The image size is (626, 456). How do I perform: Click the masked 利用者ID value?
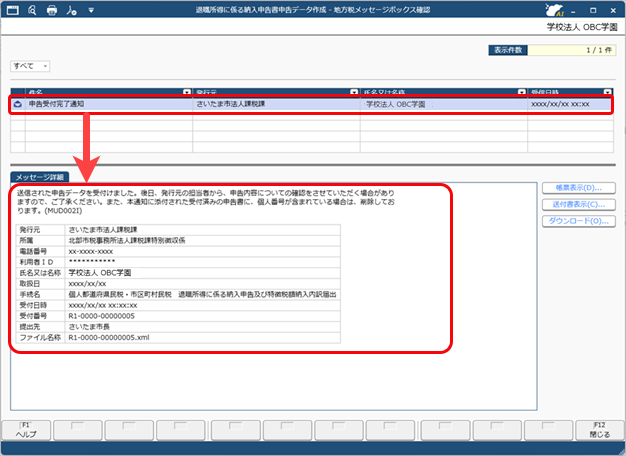pos(92,262)
